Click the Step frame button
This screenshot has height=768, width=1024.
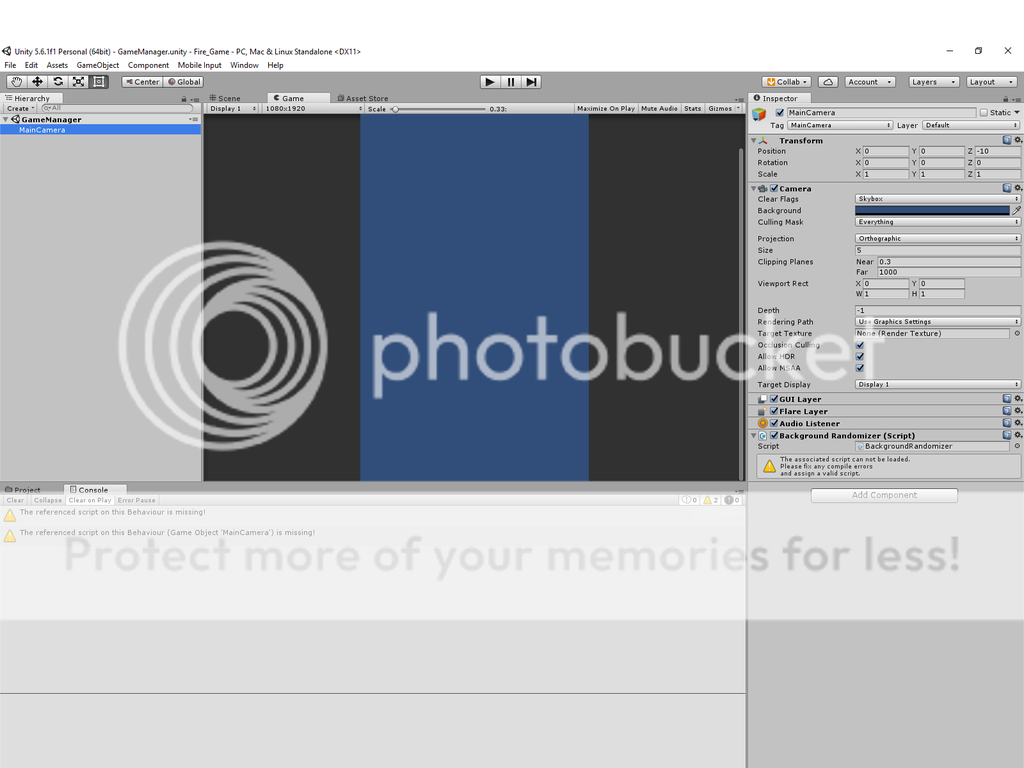532,82
